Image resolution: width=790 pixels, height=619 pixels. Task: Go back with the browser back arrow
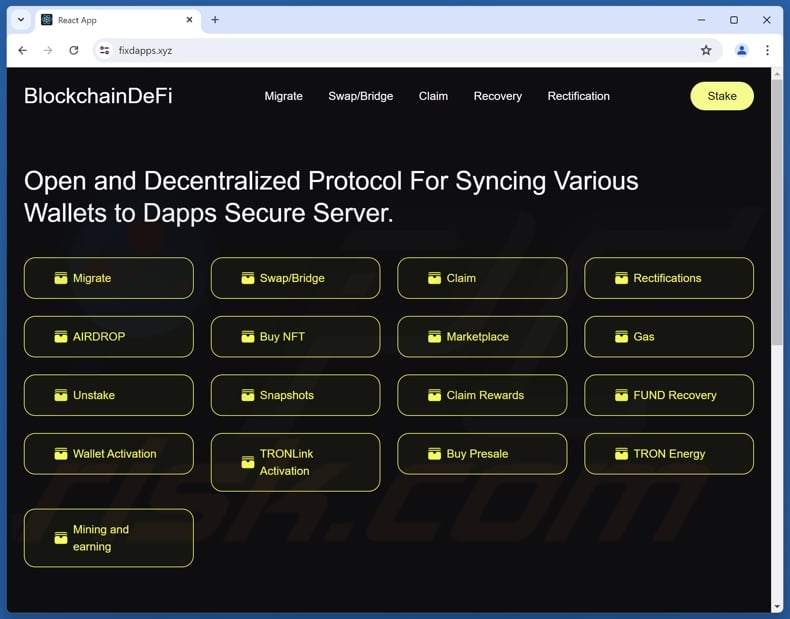(23, 50)
